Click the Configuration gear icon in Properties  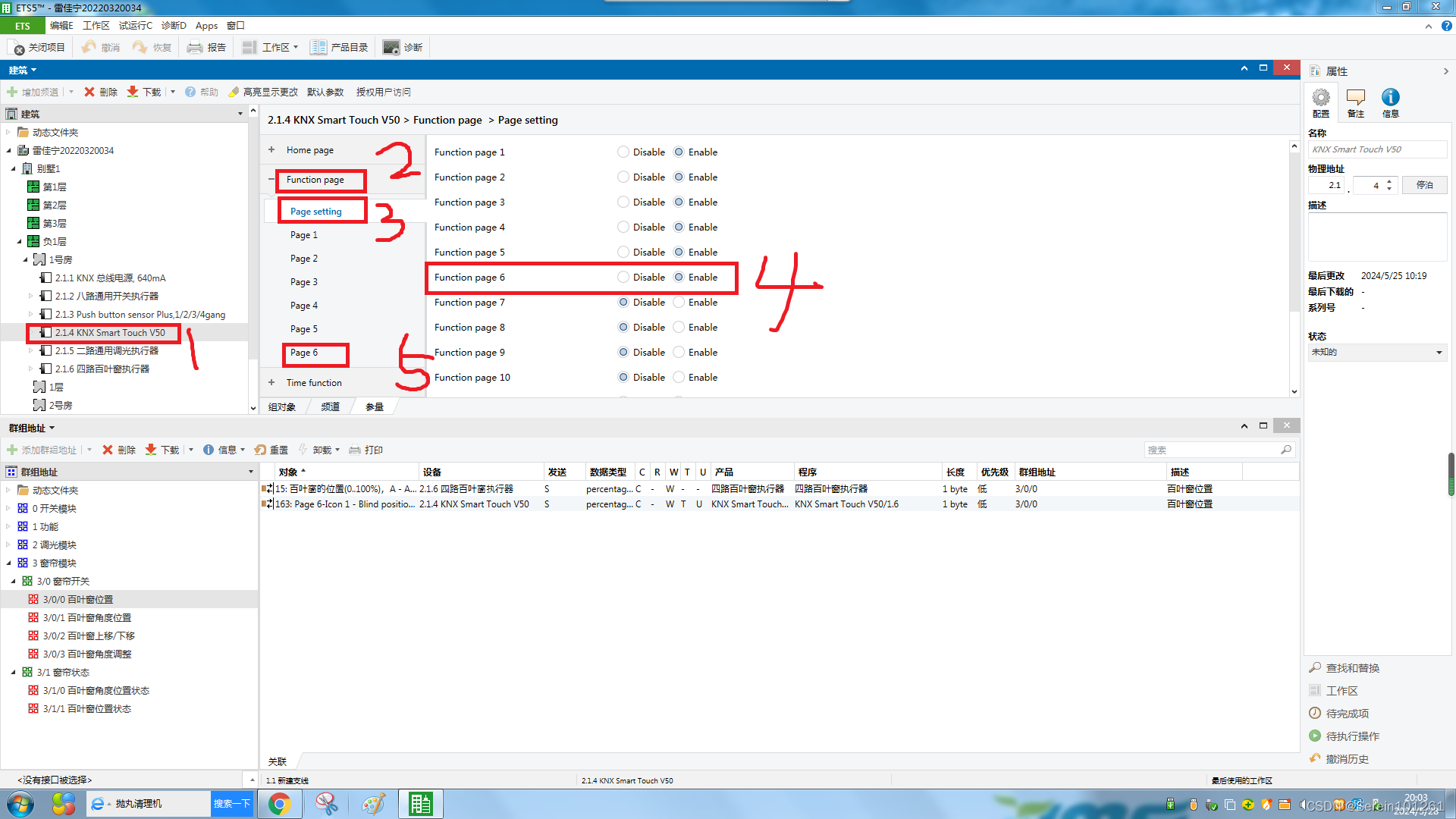[x=1321, y=98]
